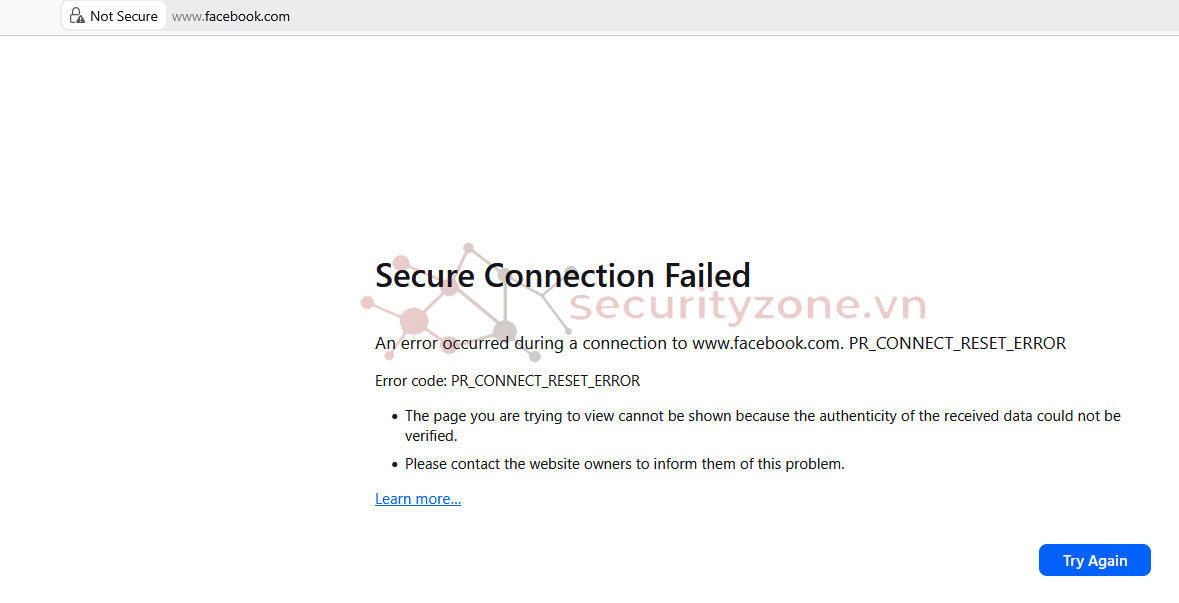Click the sentence about an error occurring during connection
The height and width of the screenshot is (603, 1179).
(x=720, y=343)
